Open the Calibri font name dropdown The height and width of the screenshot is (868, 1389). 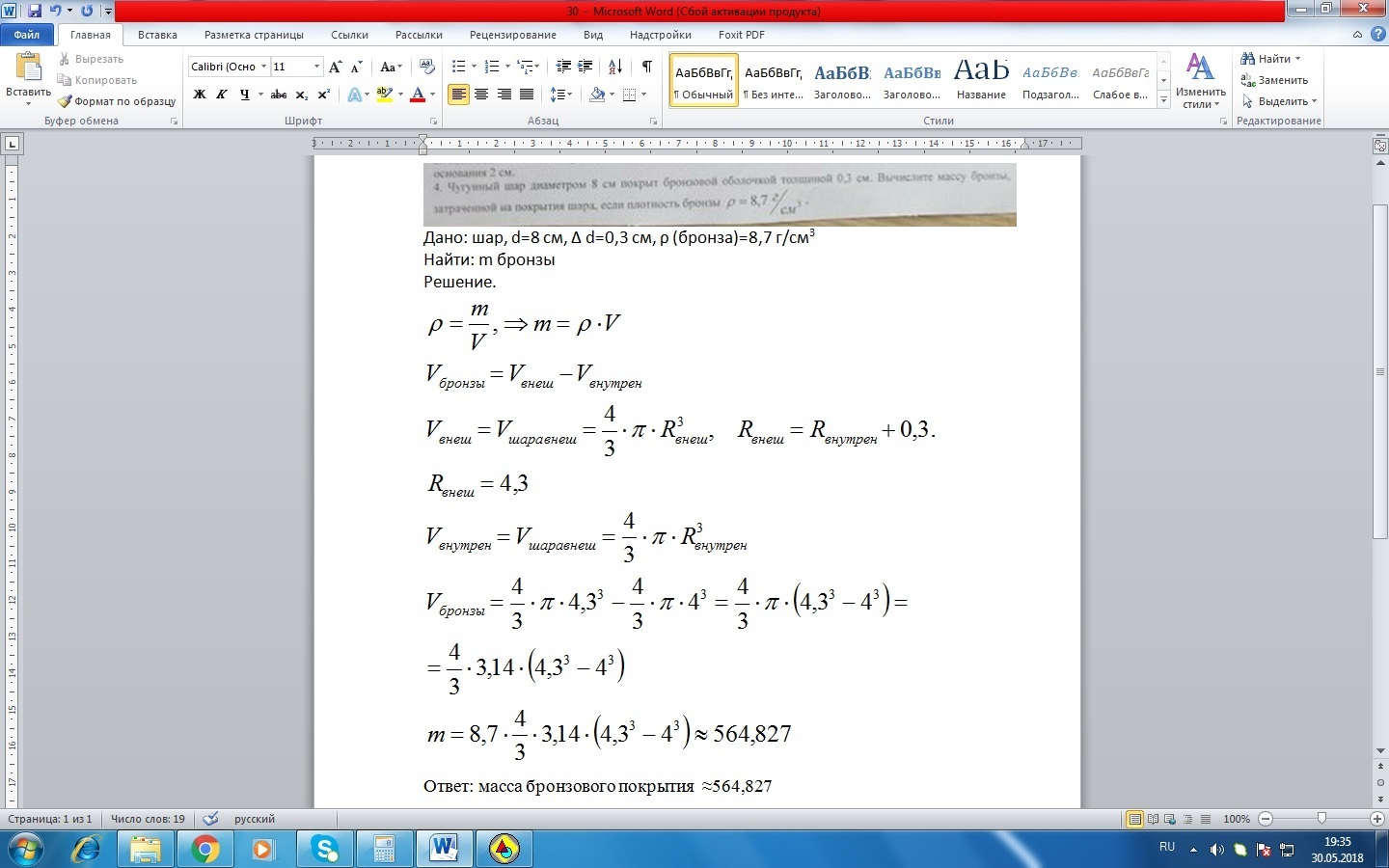coord(263,67)
